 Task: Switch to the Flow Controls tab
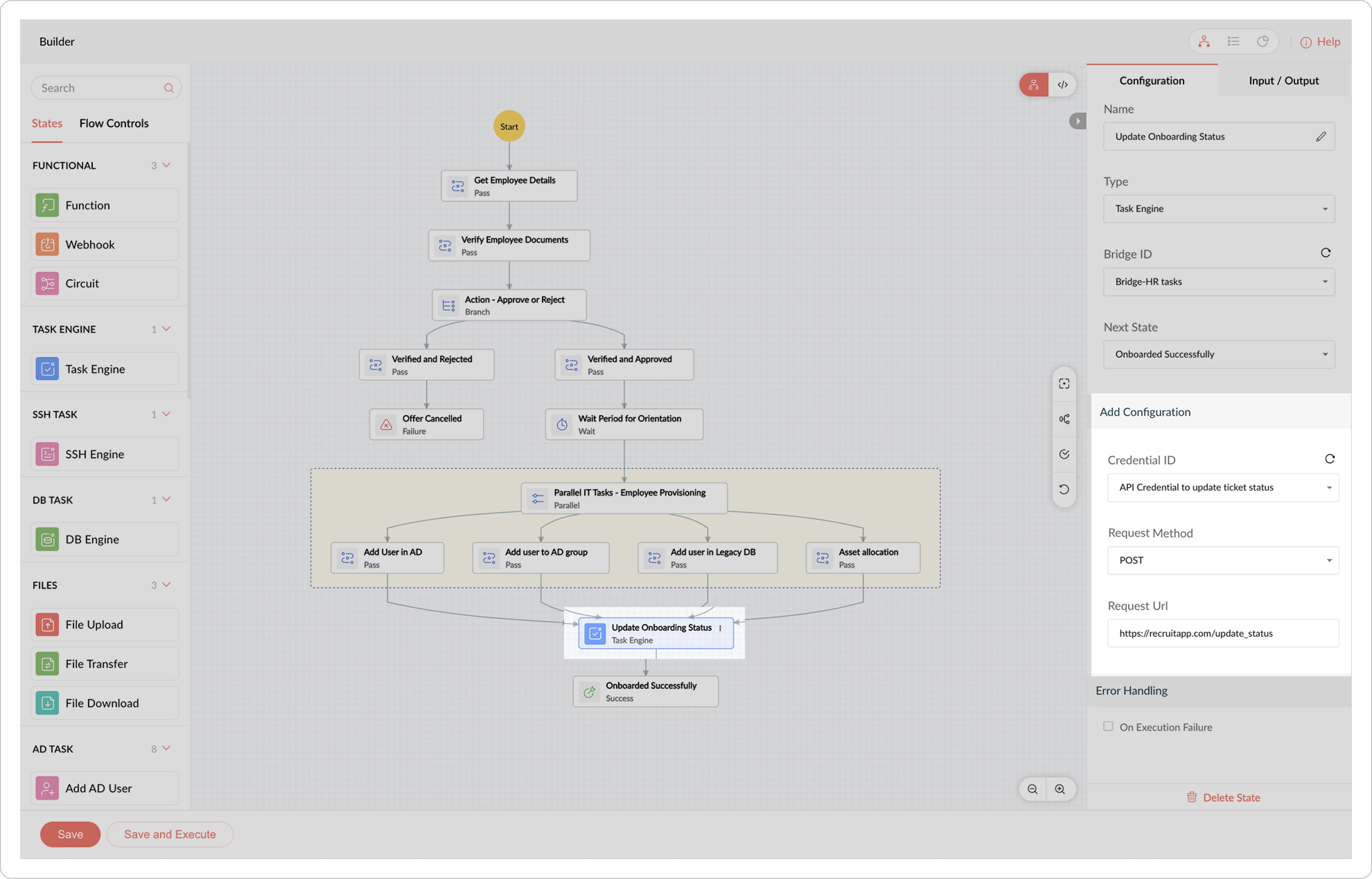(114, 123)
